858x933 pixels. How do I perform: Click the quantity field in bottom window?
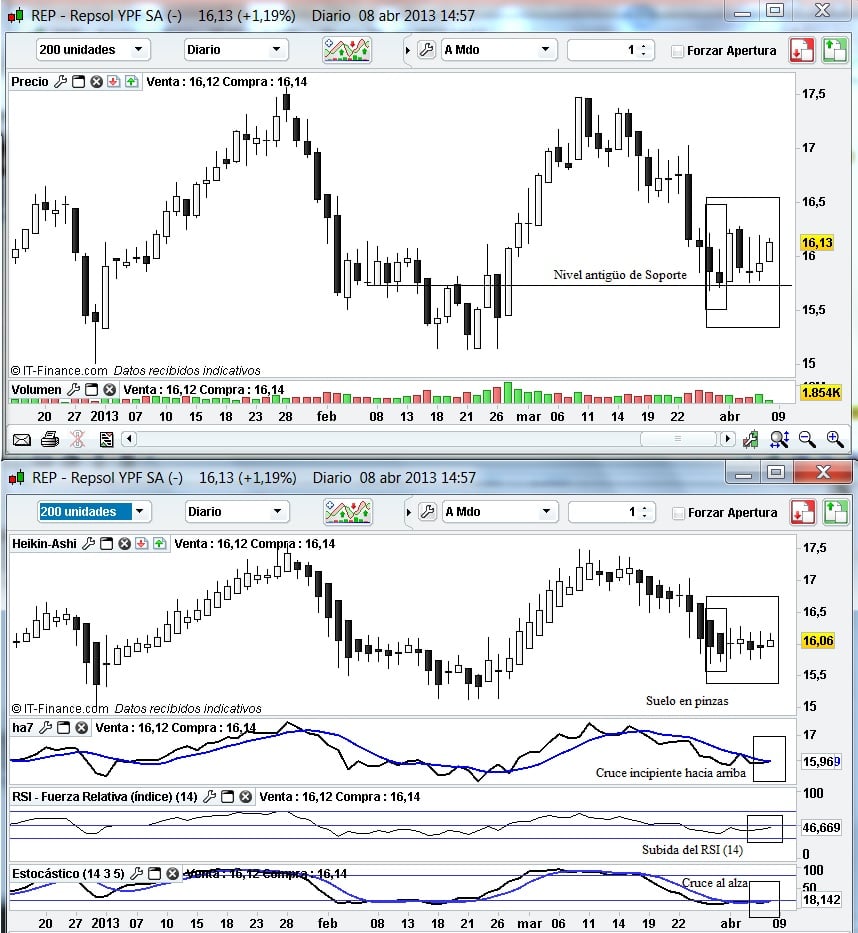coord(612,512)
